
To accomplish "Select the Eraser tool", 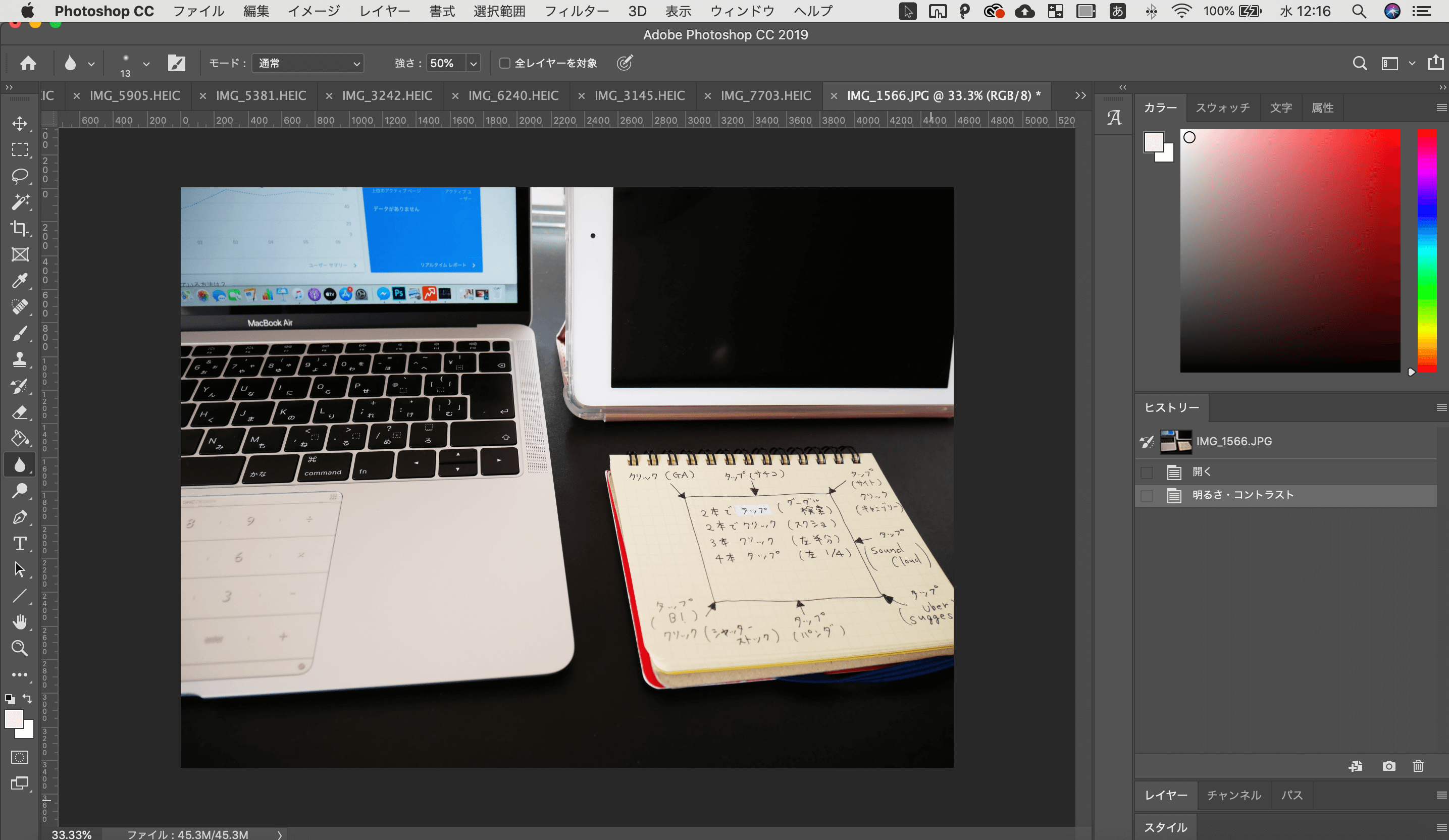I will pos(20,412).
